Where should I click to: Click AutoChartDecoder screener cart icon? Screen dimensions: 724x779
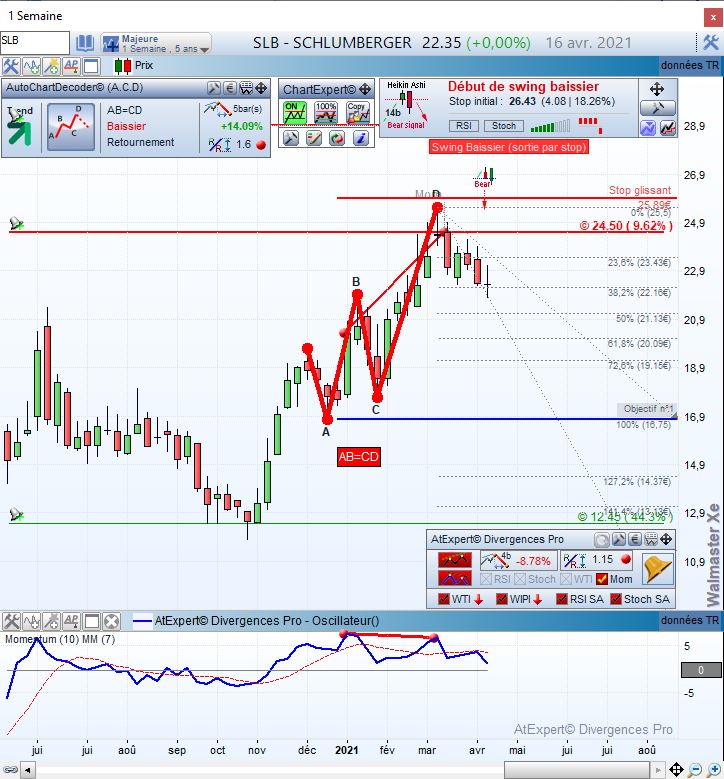click(246, 88)
